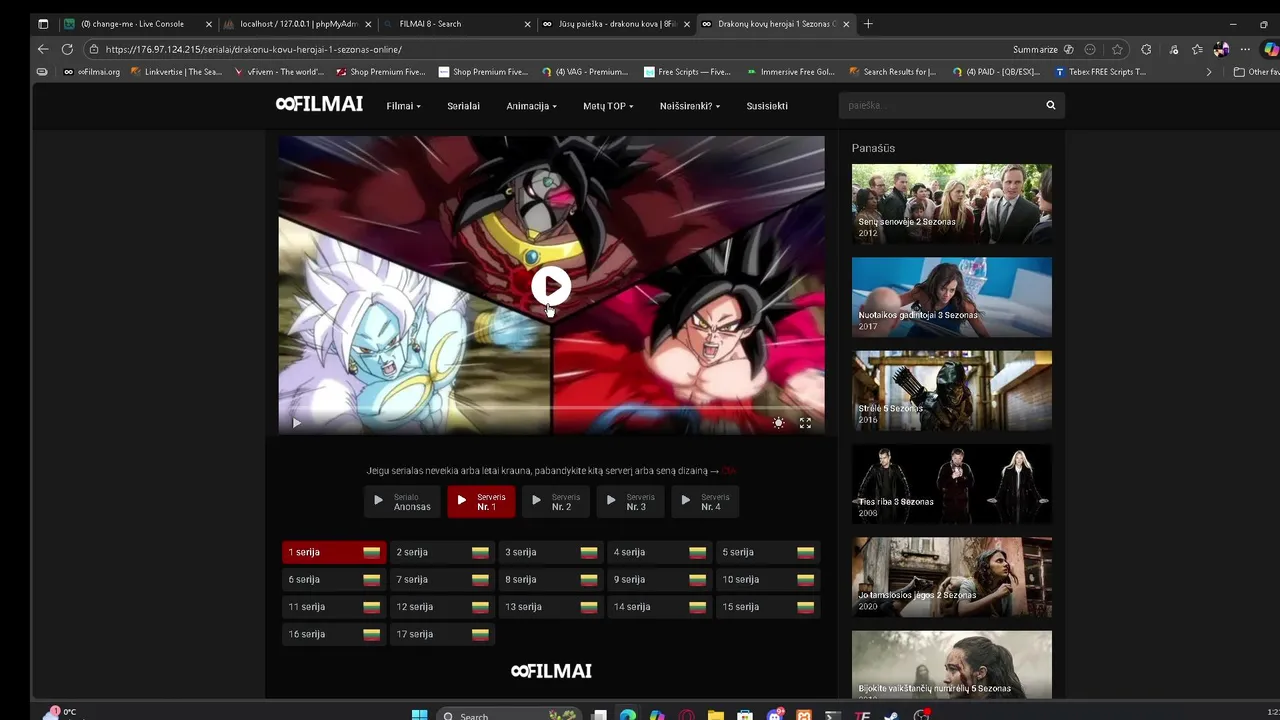Switch to the FILMAI 8 - Search tab

point(457,24)
